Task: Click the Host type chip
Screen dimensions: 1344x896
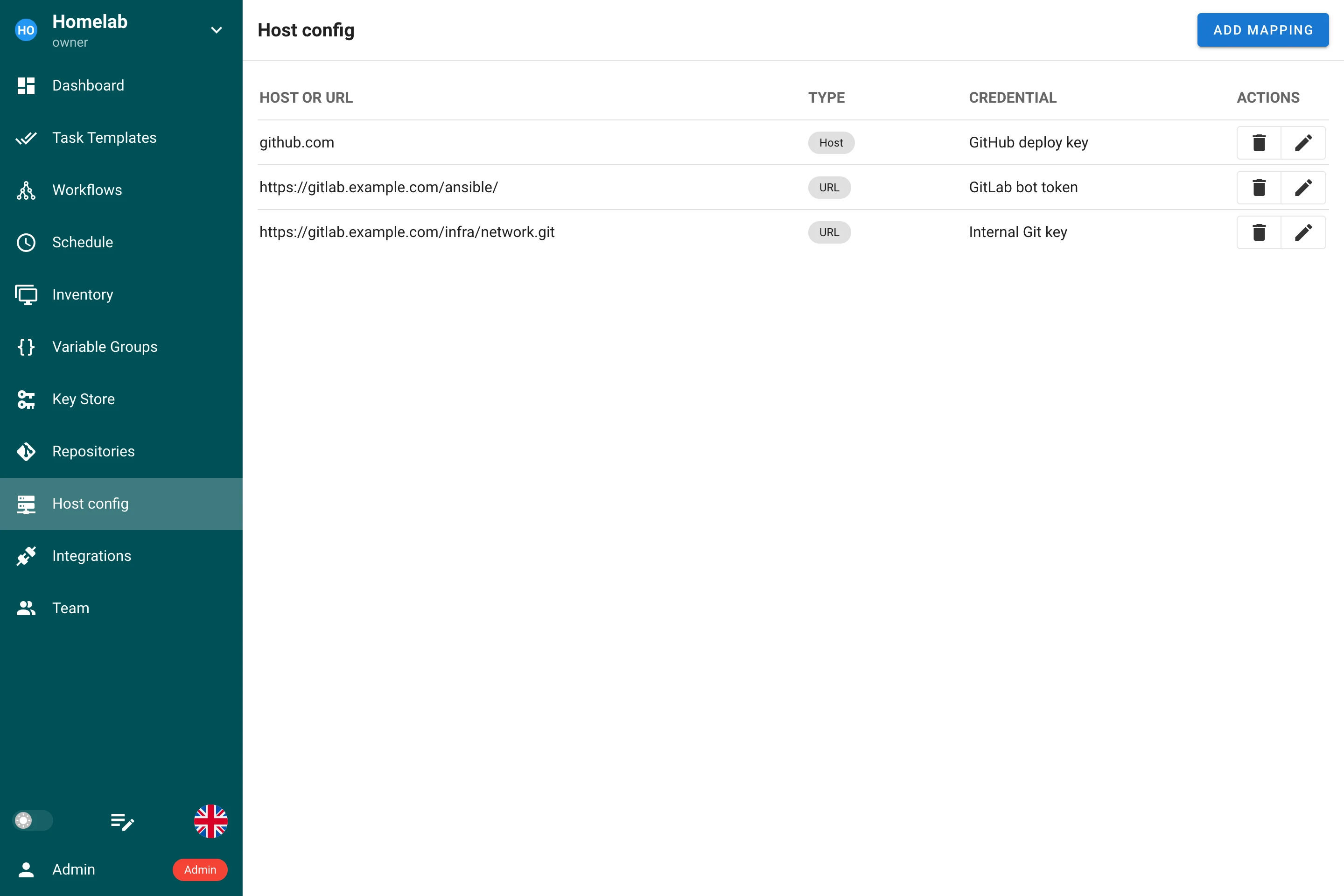Action: [831, 143]
